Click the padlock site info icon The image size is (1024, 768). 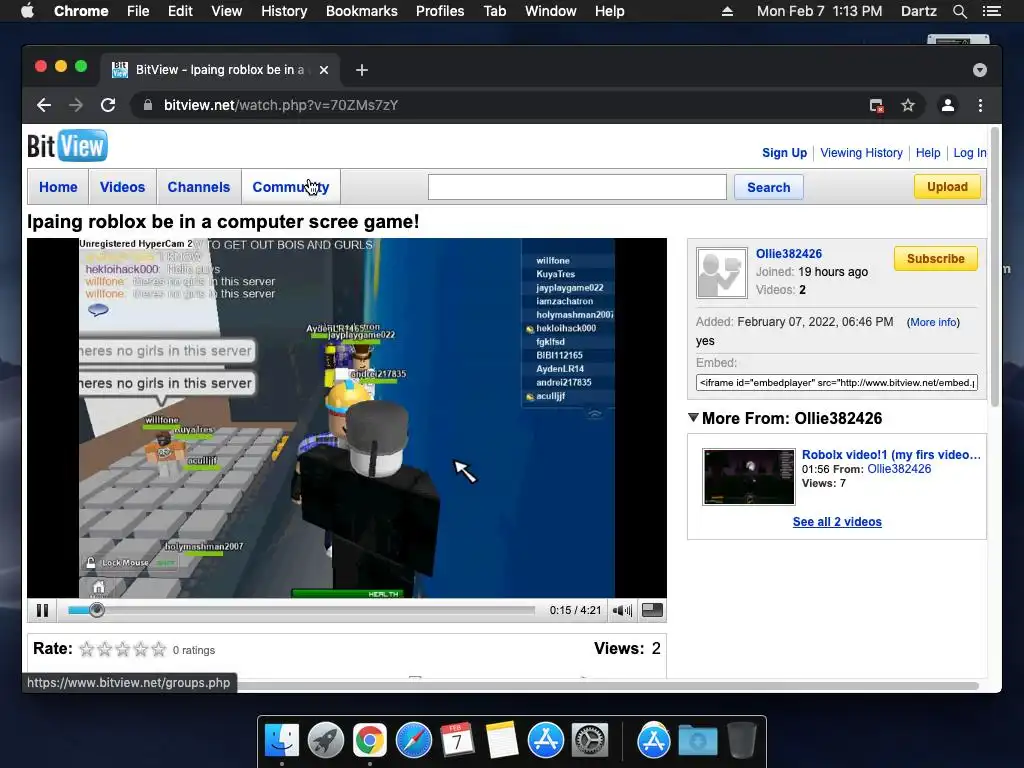(148, 105)
